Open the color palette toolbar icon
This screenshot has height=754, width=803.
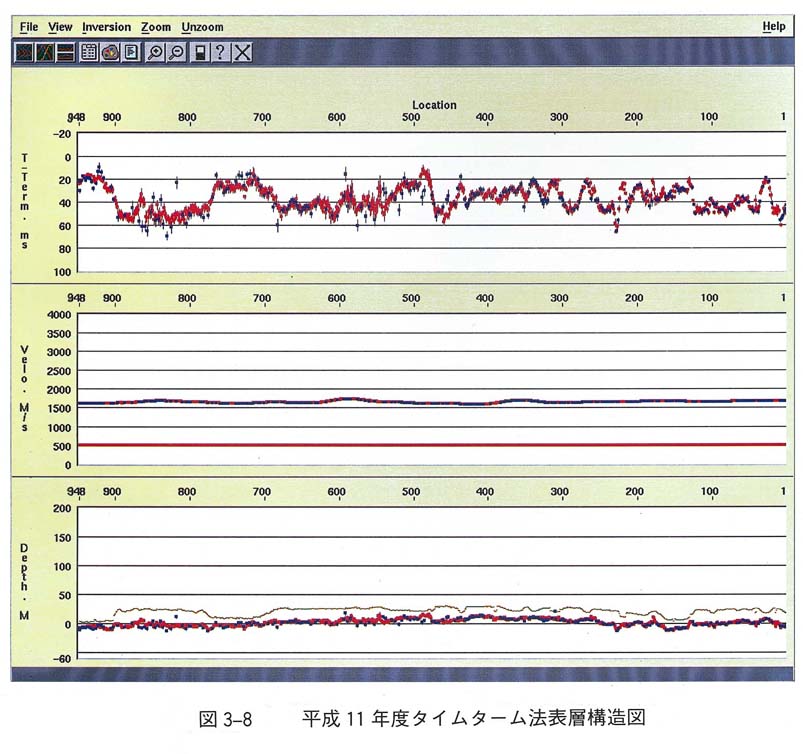(110, 52)
